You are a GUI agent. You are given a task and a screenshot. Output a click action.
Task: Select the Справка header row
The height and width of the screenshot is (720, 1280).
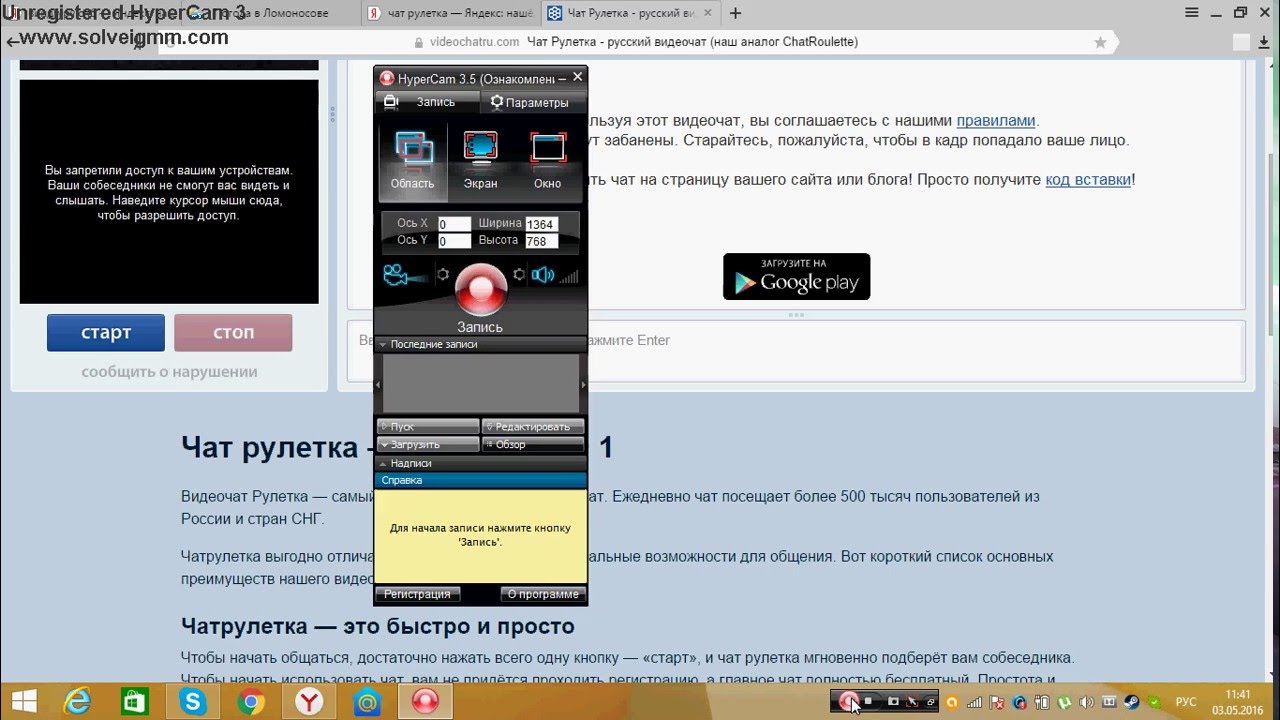pos(480,480)
